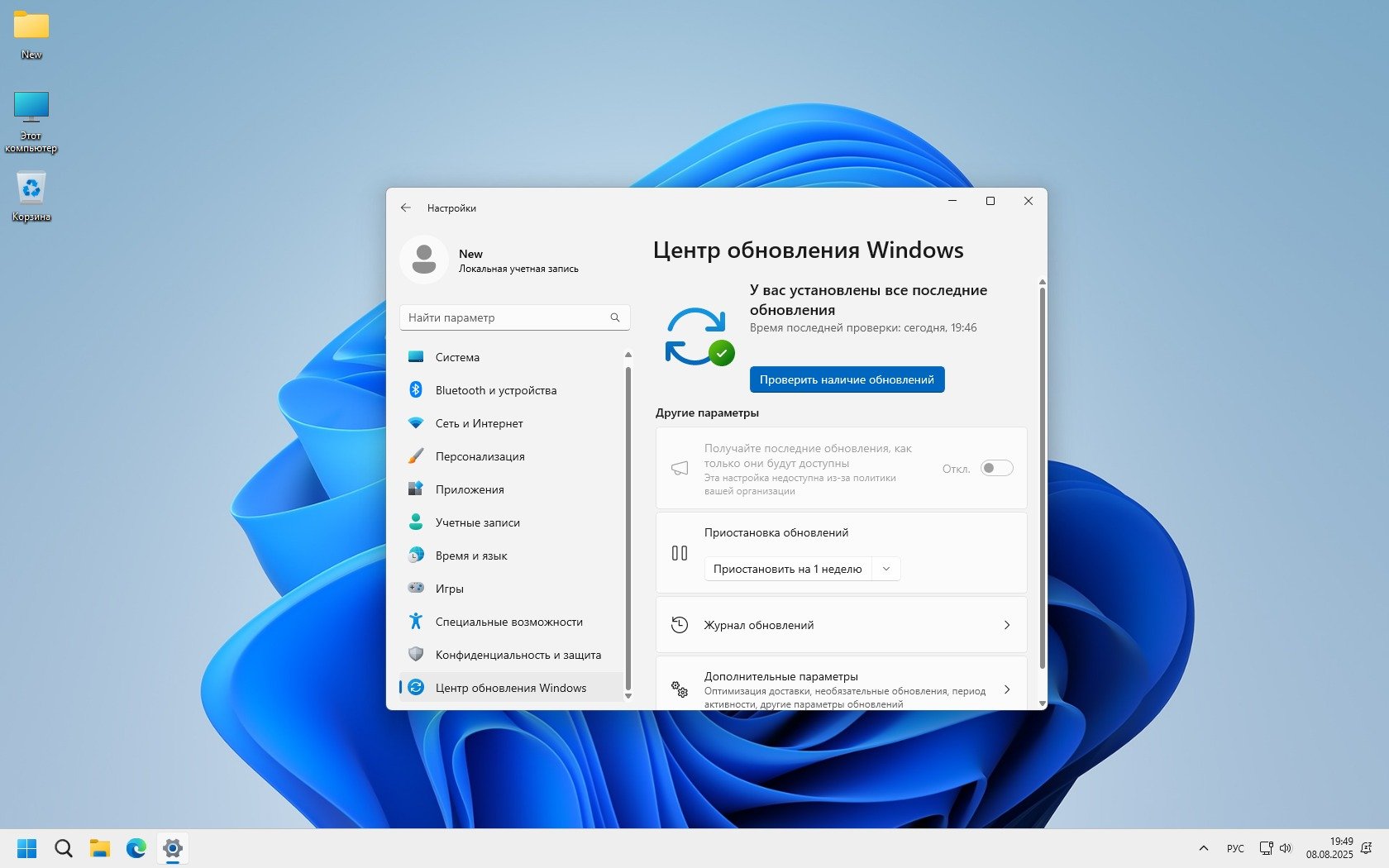
Task: Click the scroll-up arrow of the sidebar list
Action: click(628, 355)
